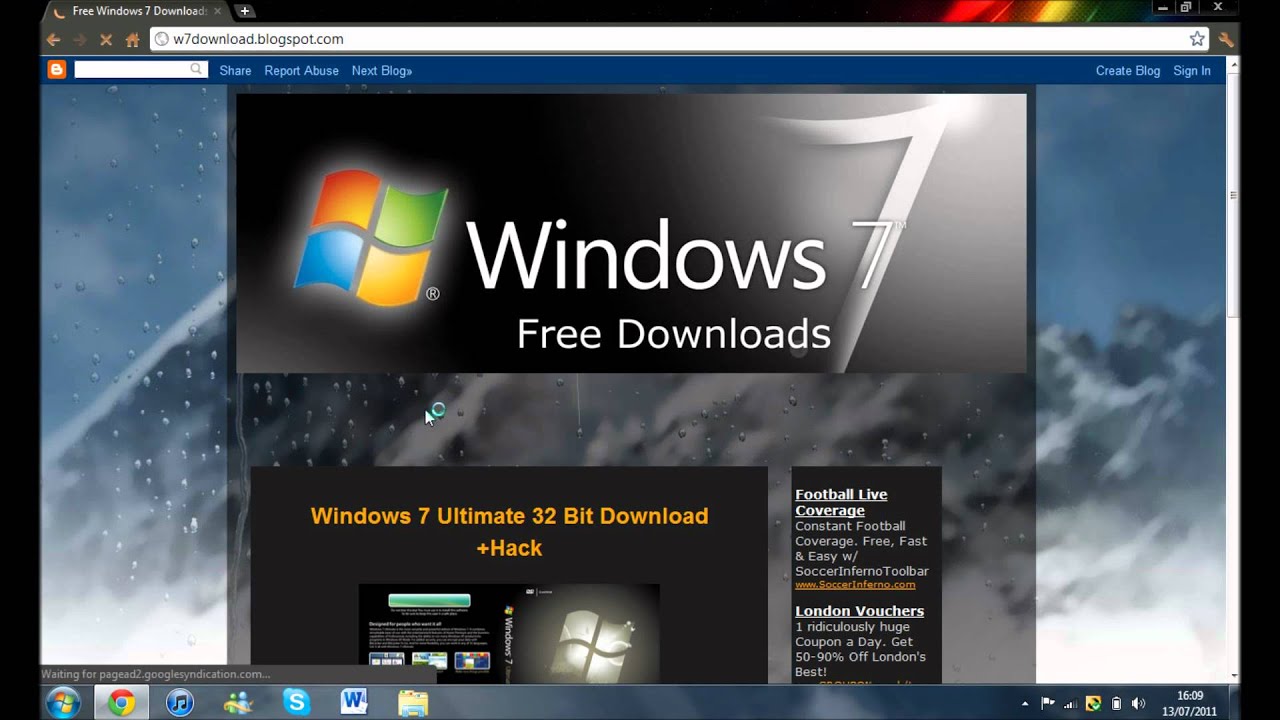
Task: Click the magnifier icon in Blogger search
Action: pos(197,69)
